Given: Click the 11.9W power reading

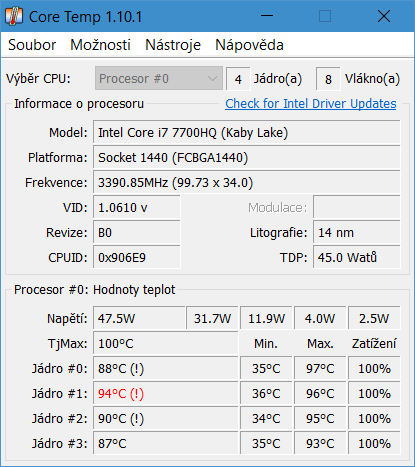Looking at the screenshot, I should point(266,318).
